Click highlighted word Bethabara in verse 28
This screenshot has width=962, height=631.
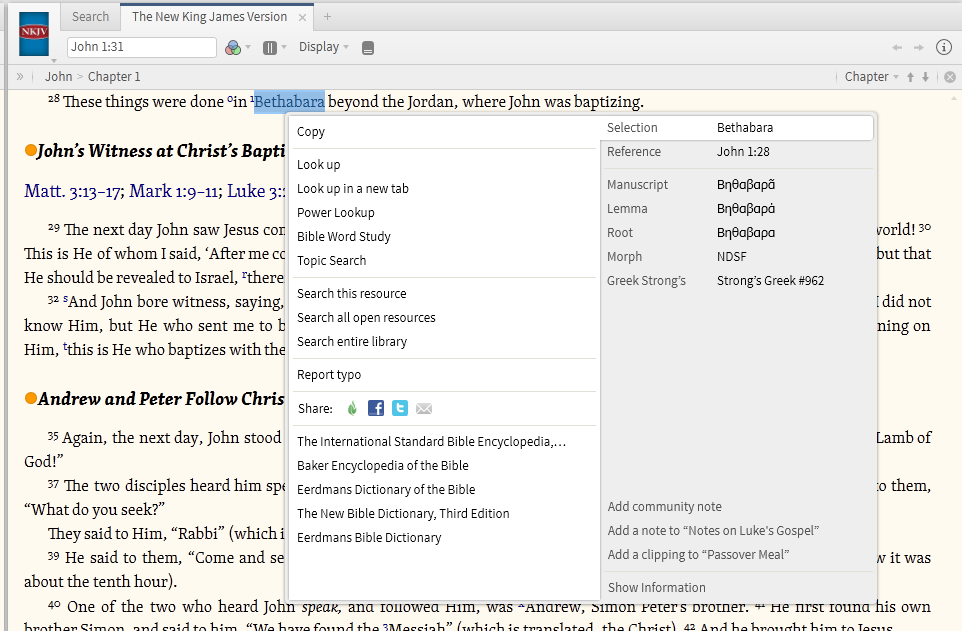289,101
